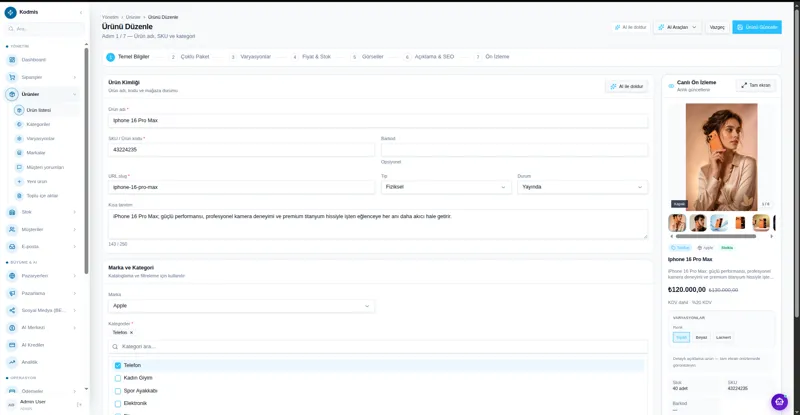Viewport: 800px width, 415px height.
Task: Open the Marka dropdown showing Apple
Action: point(241,306)
